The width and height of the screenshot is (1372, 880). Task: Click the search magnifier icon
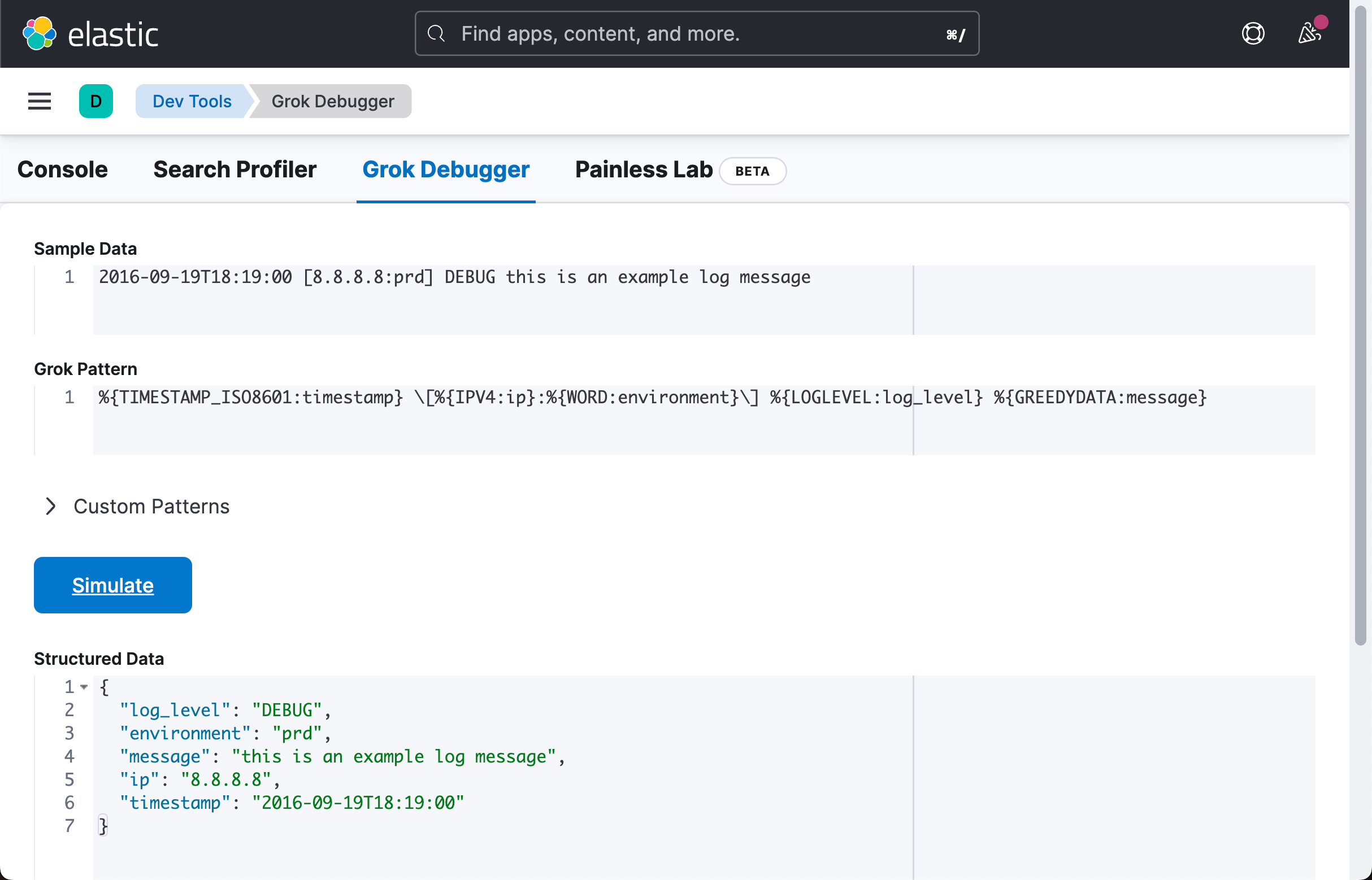(436, 34)
